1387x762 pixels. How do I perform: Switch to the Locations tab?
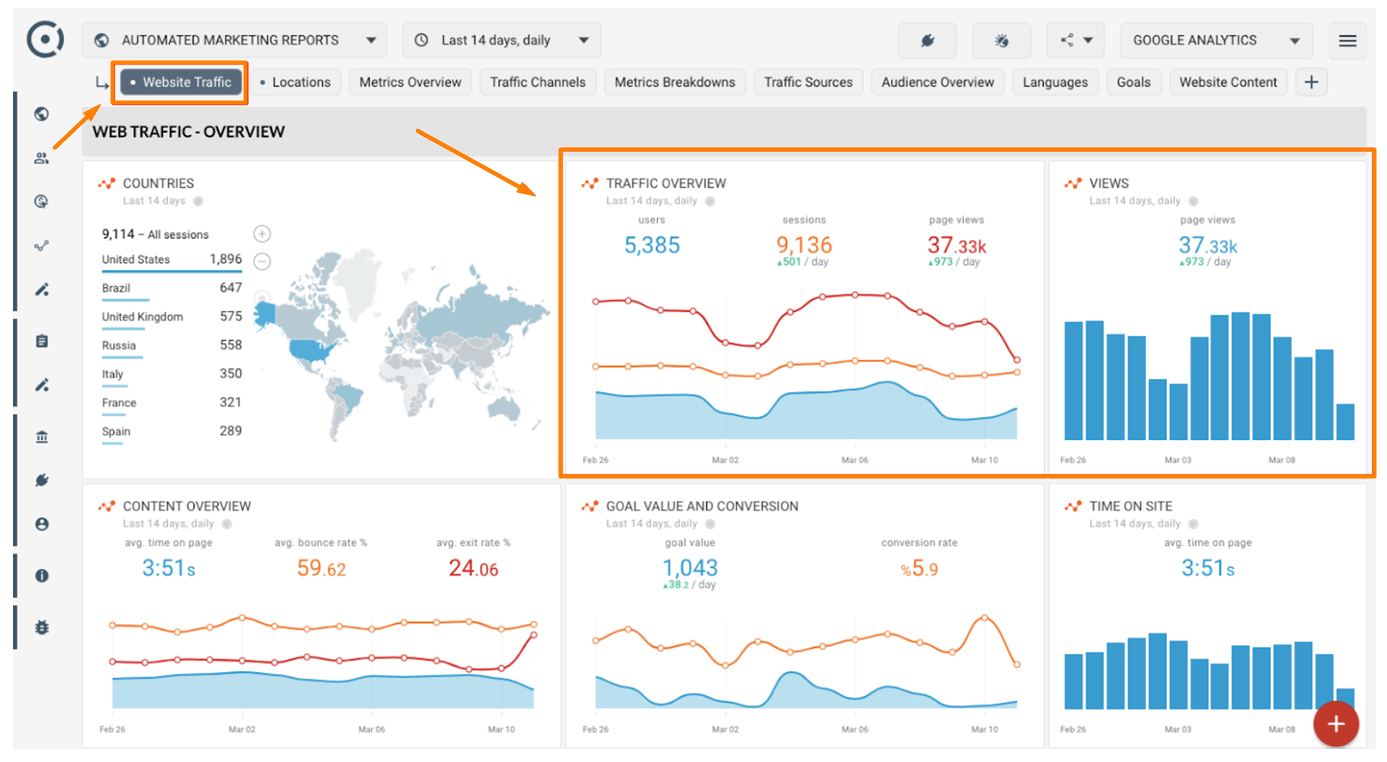295,82
